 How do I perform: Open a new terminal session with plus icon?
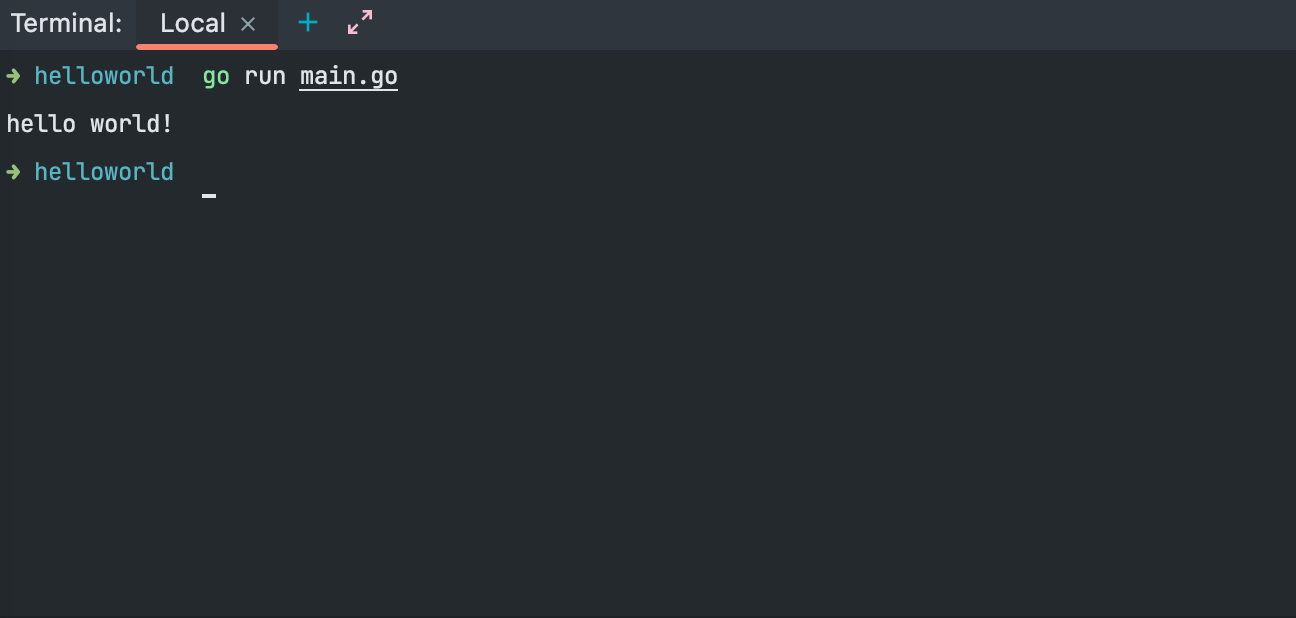point(308,23)
